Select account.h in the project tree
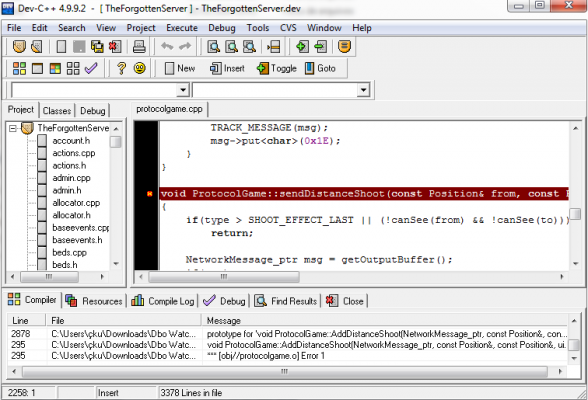The width and height of the screenshot is (588, 400). [x=71, y=141]
